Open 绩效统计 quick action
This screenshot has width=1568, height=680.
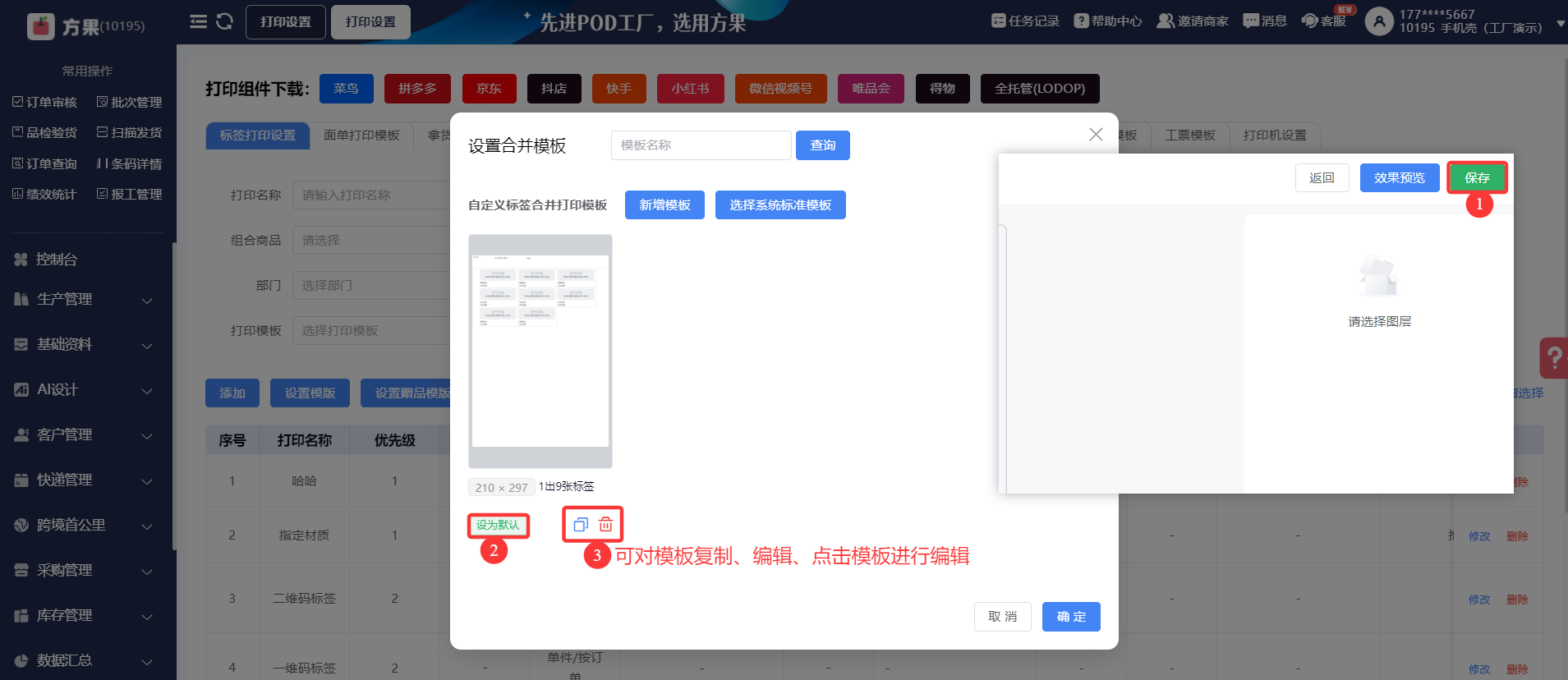coord(45,194)
